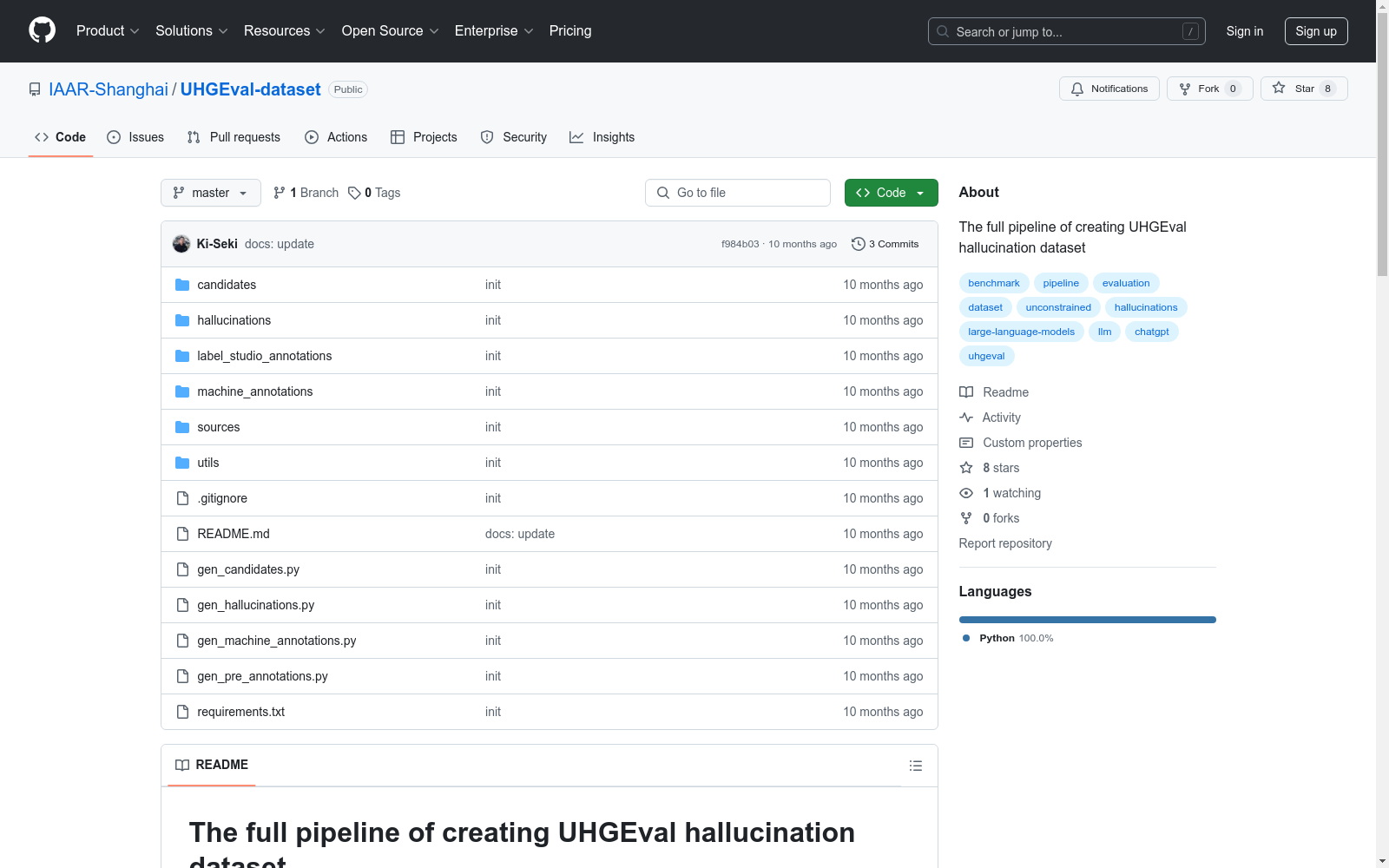Click the eye icon beside 1 watching

pos(966,493)
